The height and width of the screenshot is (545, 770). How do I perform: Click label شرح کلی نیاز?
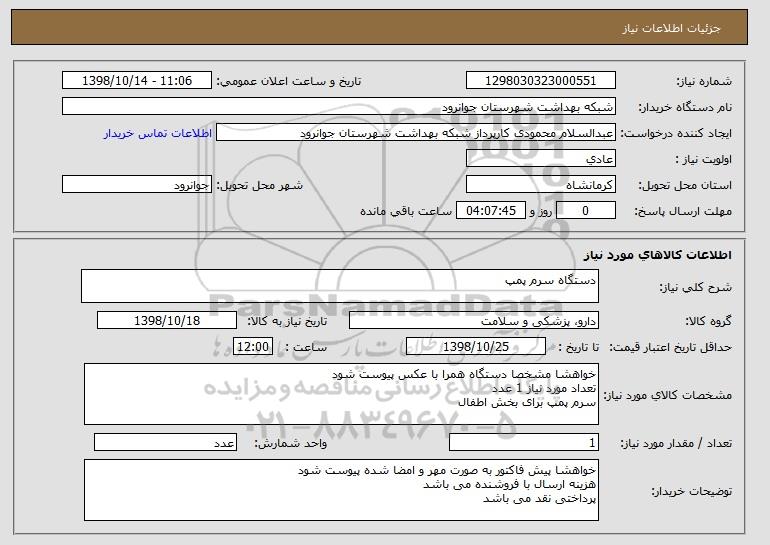pyautogui.click(x=695, y=287)
